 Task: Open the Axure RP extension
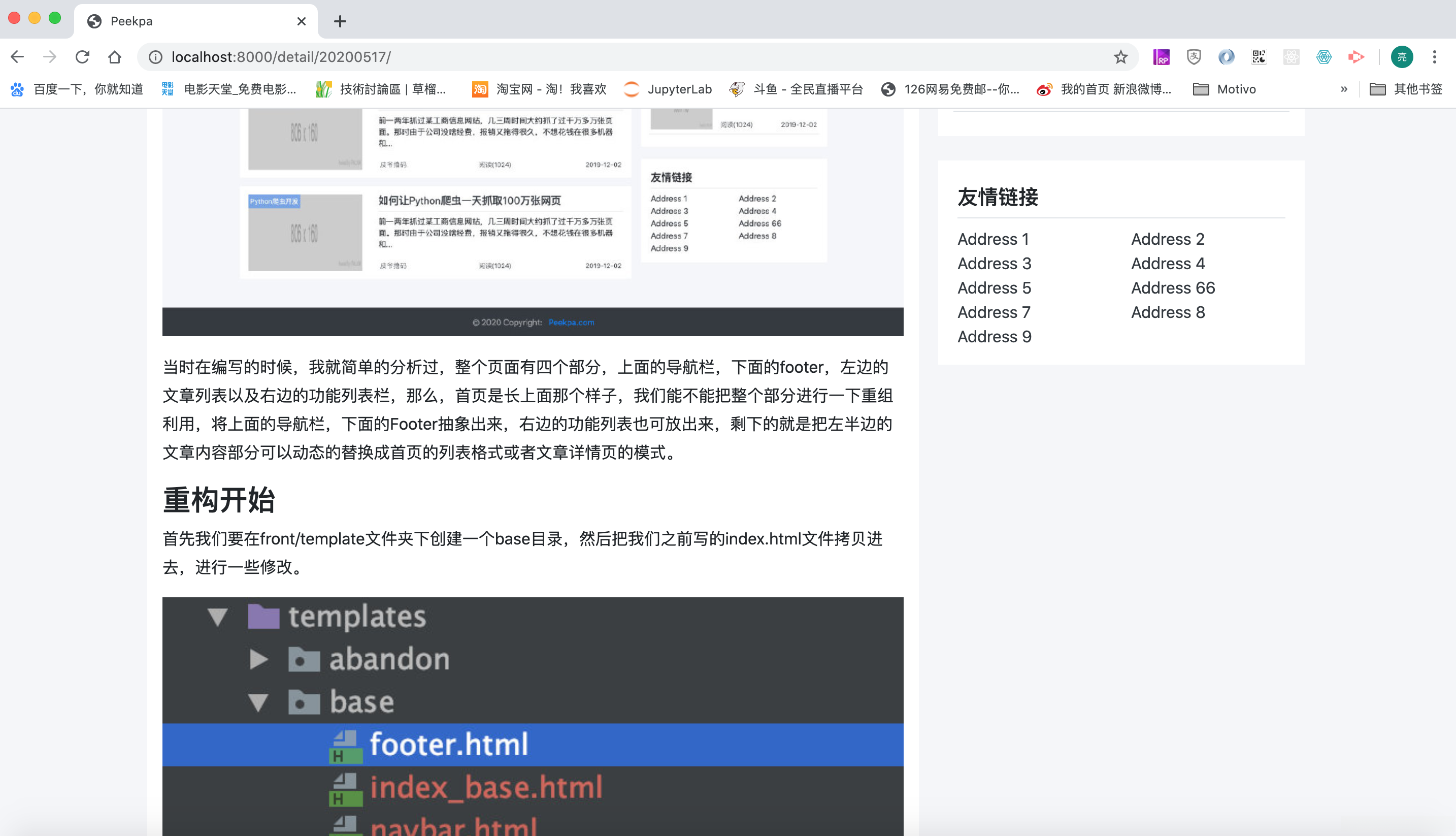pos(1161,56)
